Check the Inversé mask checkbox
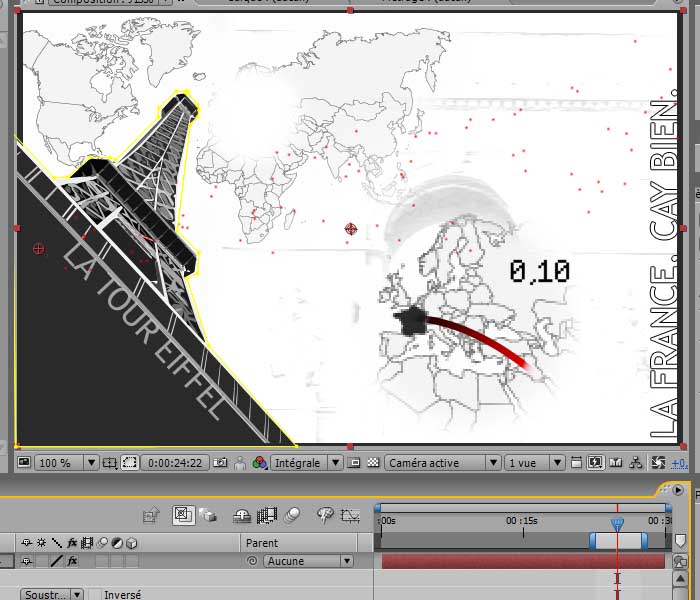This screenshot has height=600, width=700. (x=94, y=595)
